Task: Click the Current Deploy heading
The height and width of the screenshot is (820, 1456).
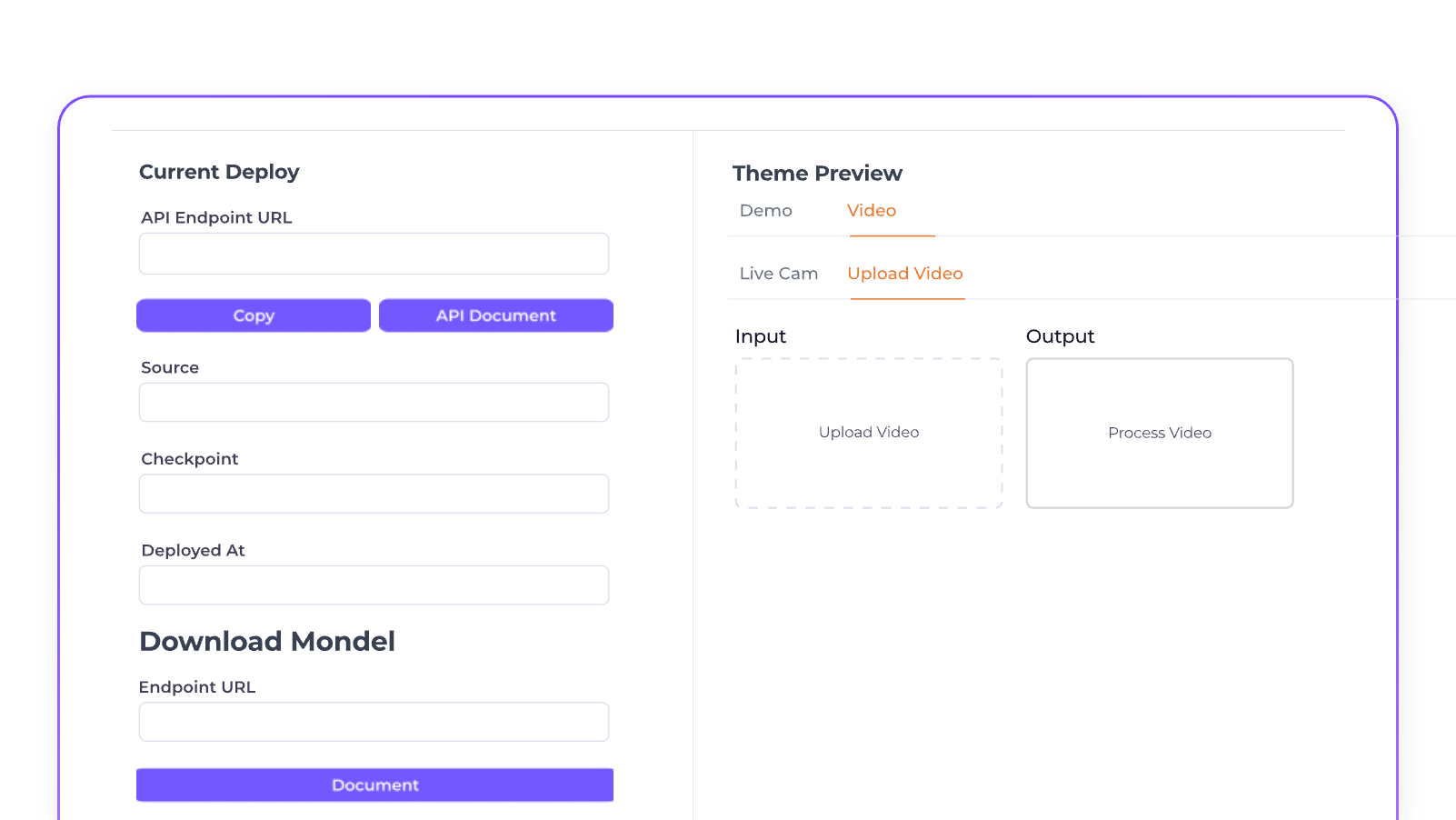Action: [x=219, y=172]
